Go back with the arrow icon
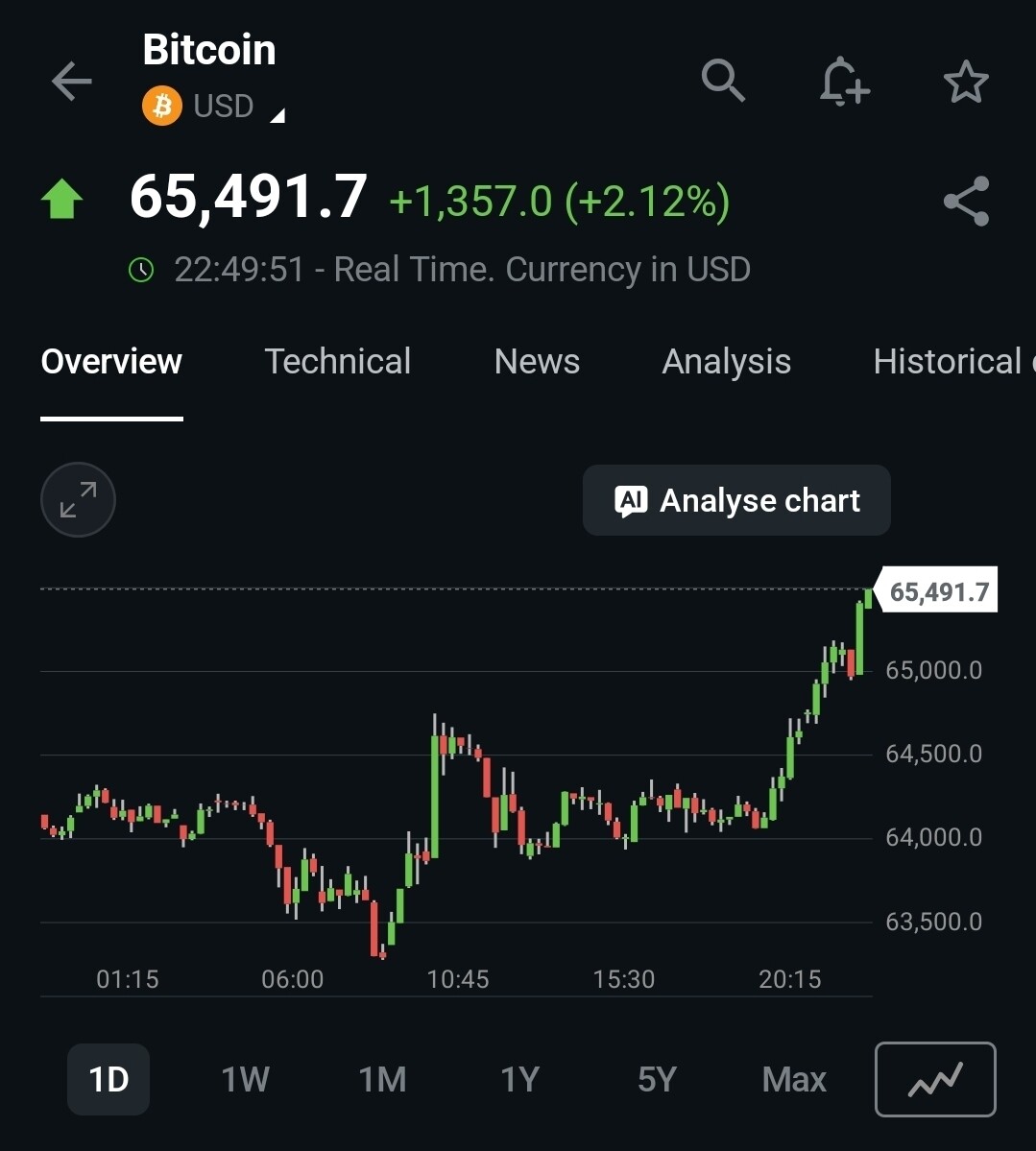Screen dimensions: 1036x1151 [x=71, y=81]
